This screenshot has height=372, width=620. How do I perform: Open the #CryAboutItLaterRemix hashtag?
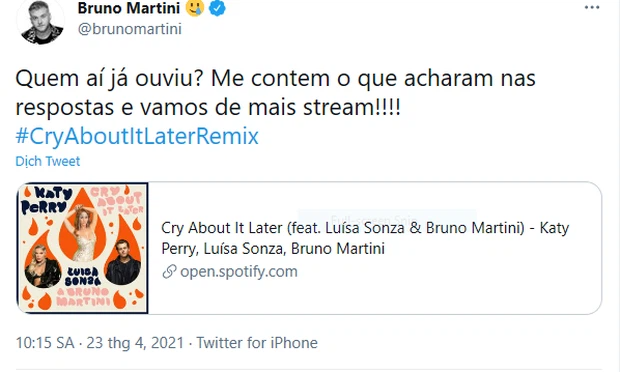[x=137, y=136]
